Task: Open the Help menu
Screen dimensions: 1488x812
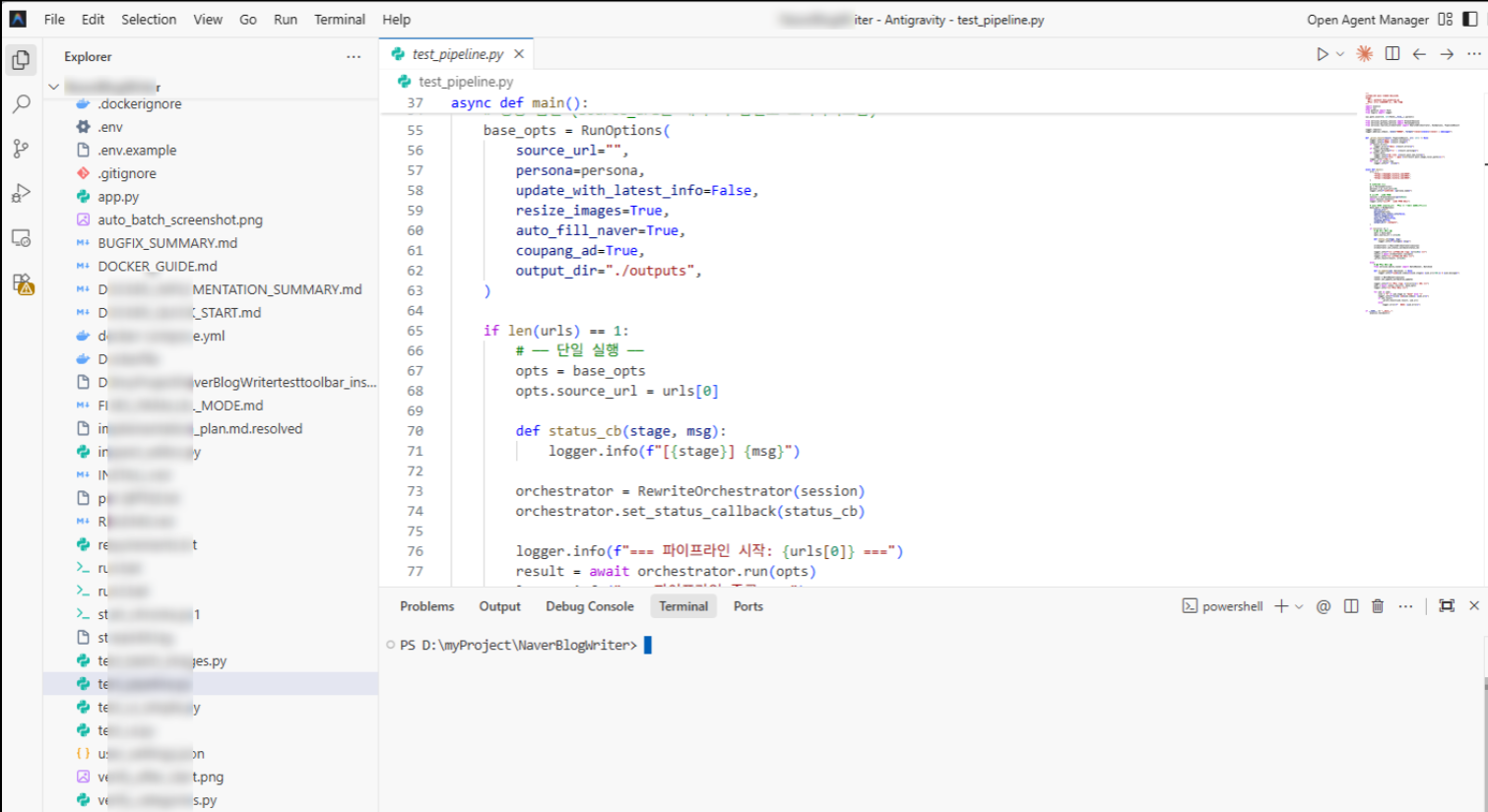Action: click(x=396, y=19)
